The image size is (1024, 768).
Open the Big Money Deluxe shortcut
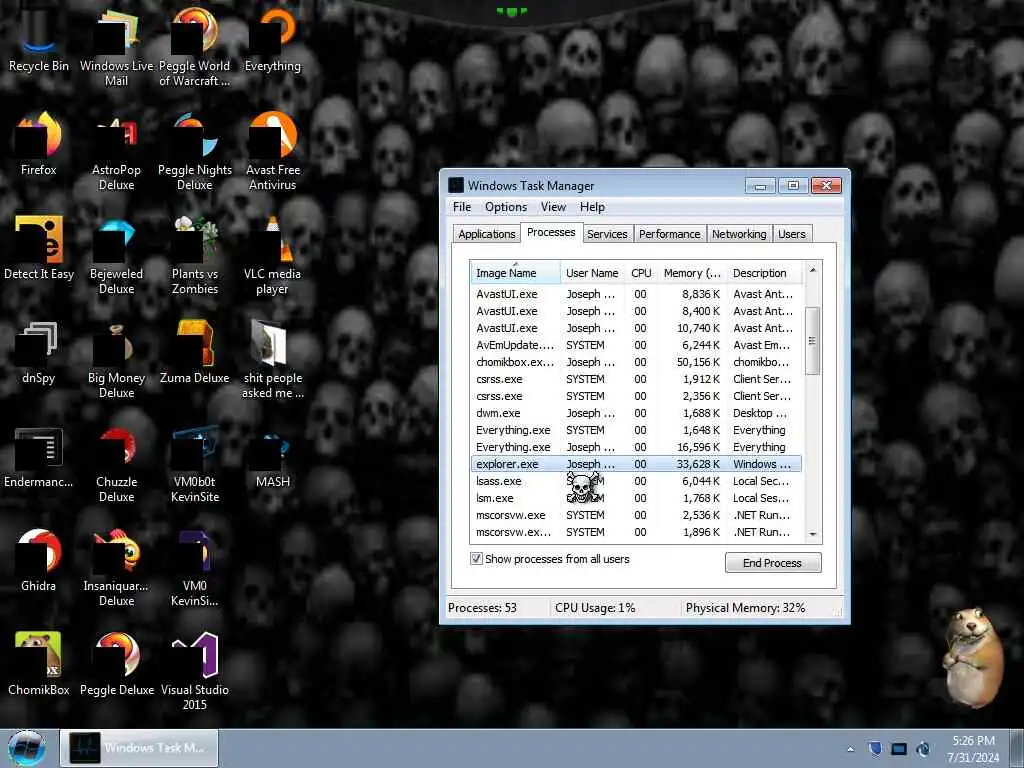116,357
